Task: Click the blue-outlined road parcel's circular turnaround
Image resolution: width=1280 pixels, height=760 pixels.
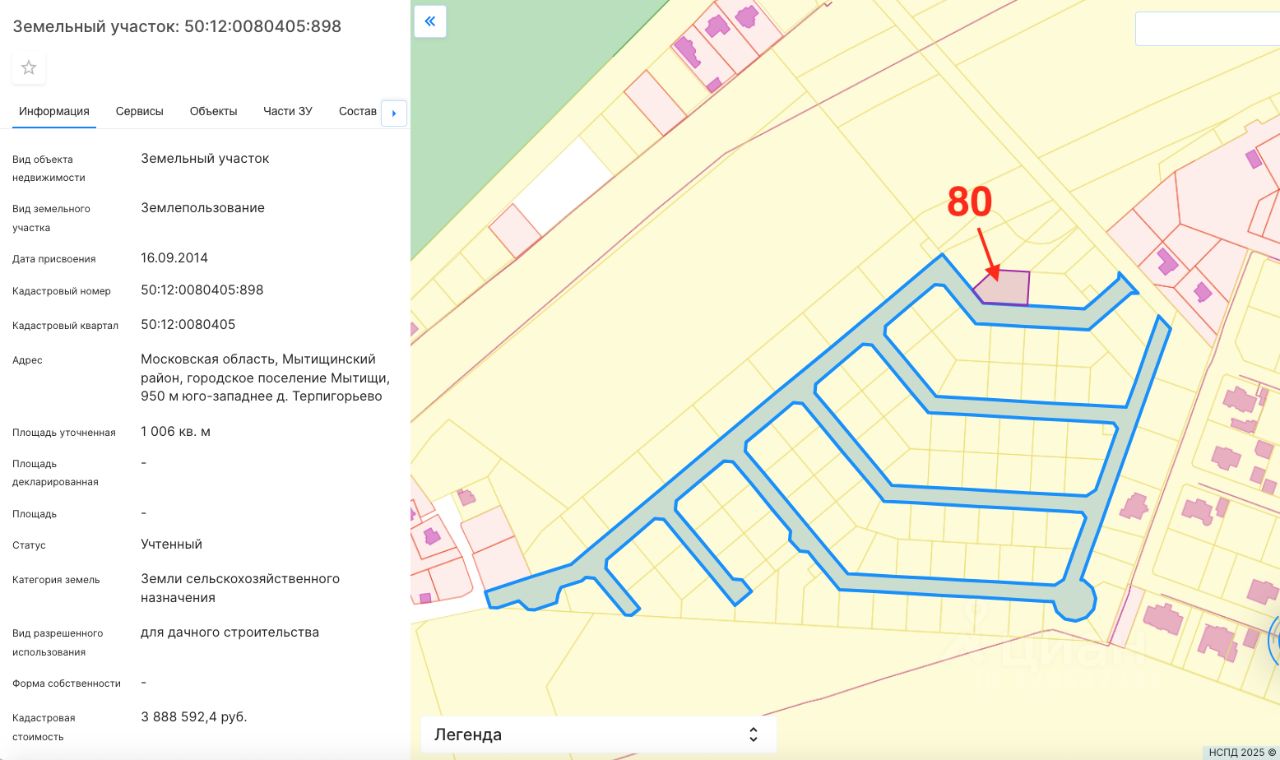Action: pos(1073,600)
